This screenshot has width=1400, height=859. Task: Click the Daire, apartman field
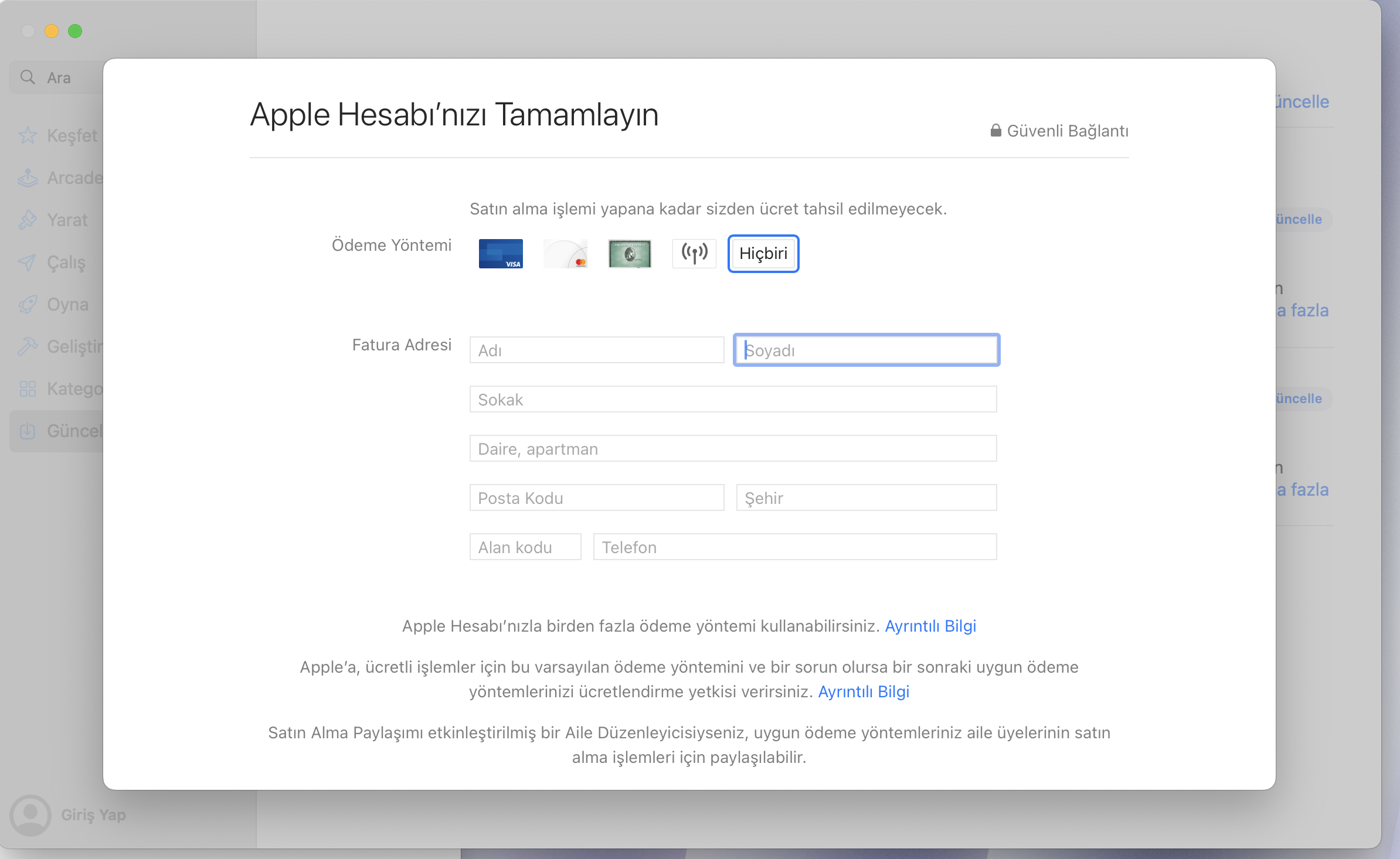tap(733, 448)
